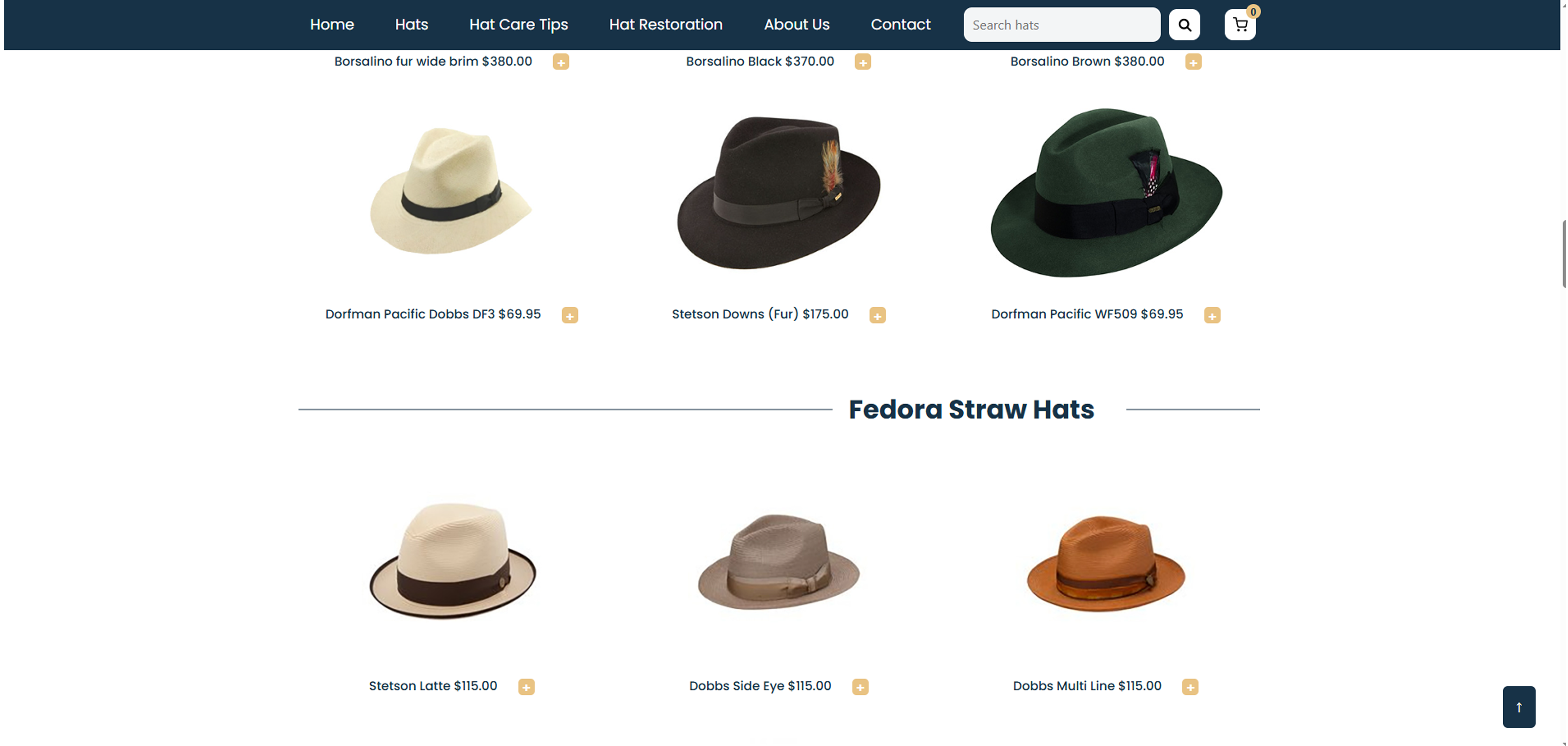Image resolution: width=1568 pixels, height=746 pixels.
Task: Click the search magnifier button
Action: (1184, 25)
